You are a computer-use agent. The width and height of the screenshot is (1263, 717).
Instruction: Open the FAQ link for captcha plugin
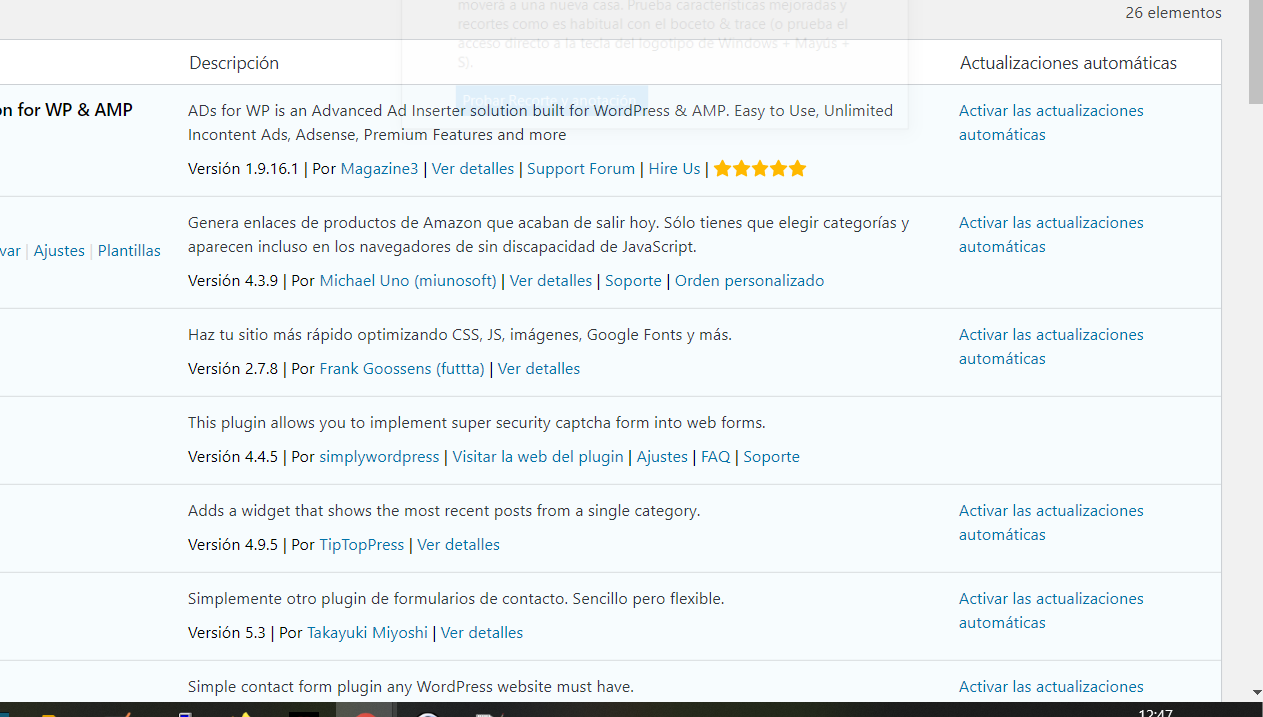(715, 457)
